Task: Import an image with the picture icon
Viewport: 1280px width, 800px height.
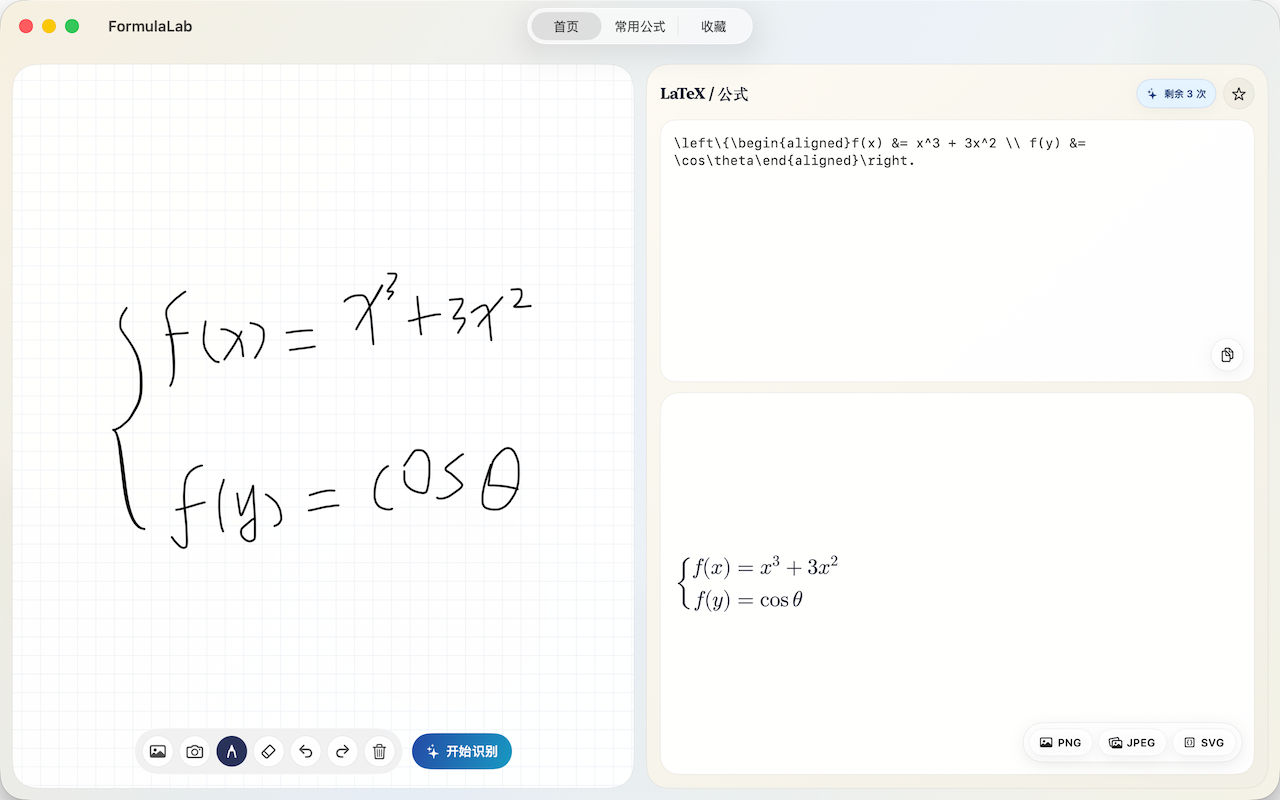Action: pyautogui.click(x=158, y=751)
